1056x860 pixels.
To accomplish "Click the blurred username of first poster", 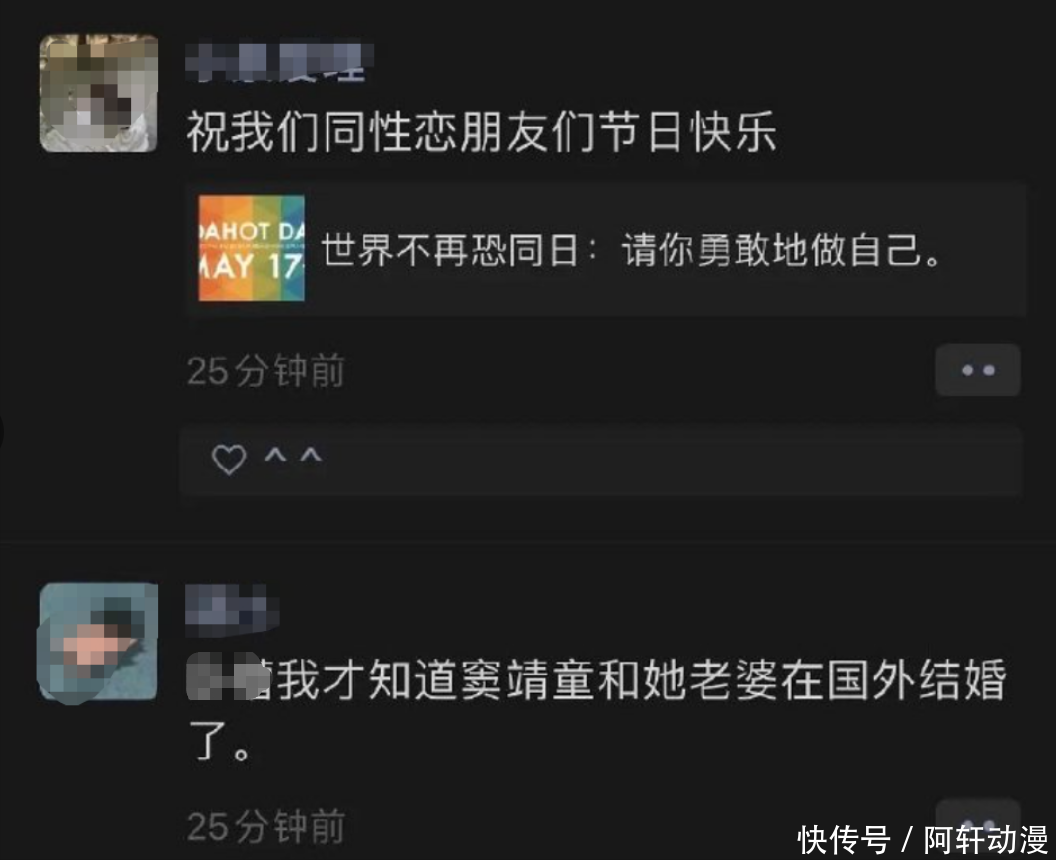I will point(279,63).
